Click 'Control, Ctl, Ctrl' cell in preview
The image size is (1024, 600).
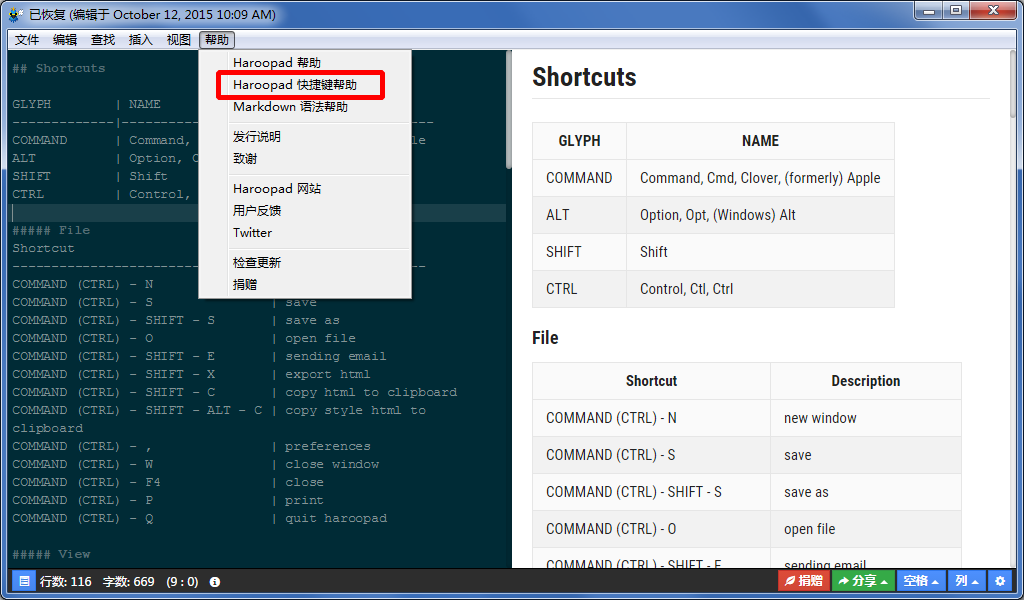pos(760,289)
